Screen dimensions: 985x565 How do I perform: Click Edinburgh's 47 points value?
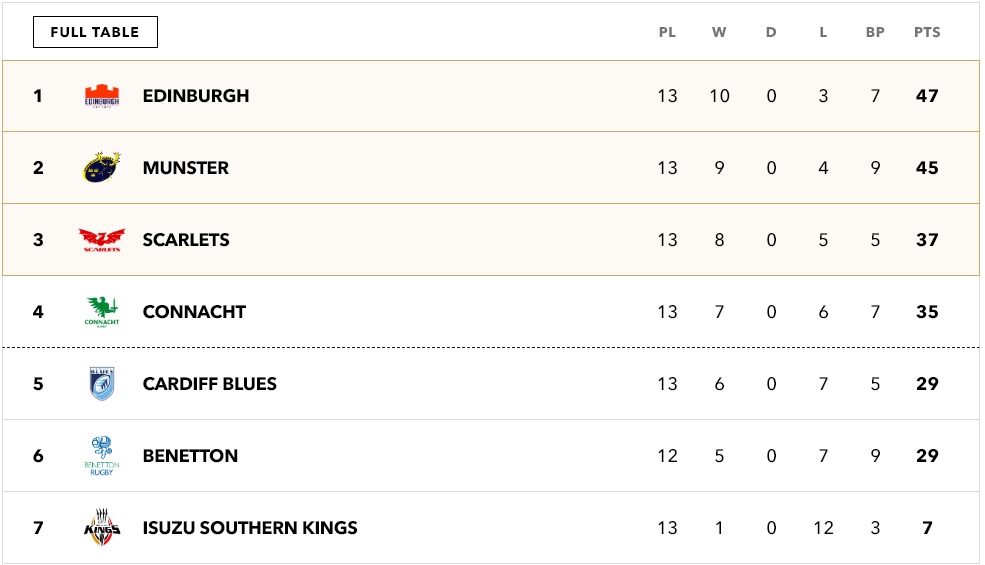pos(927,96)
